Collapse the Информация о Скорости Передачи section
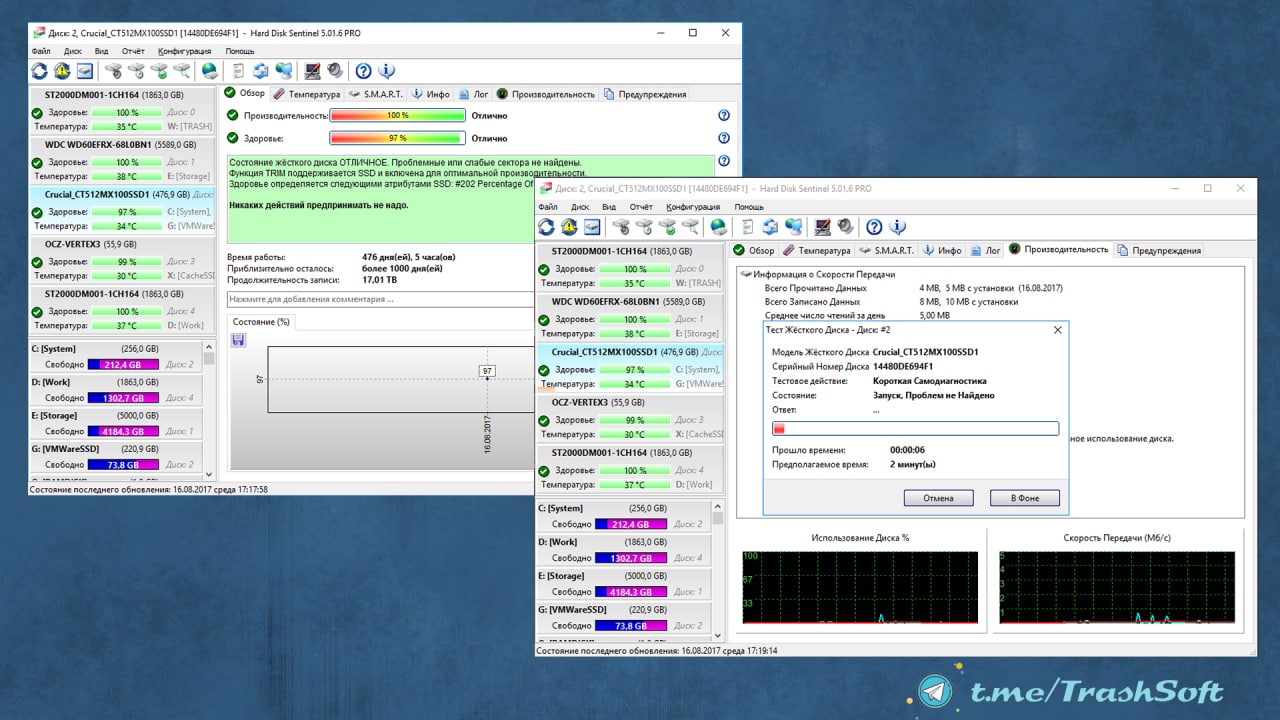This screenshot has width=1280, height=720. (746, 274)
